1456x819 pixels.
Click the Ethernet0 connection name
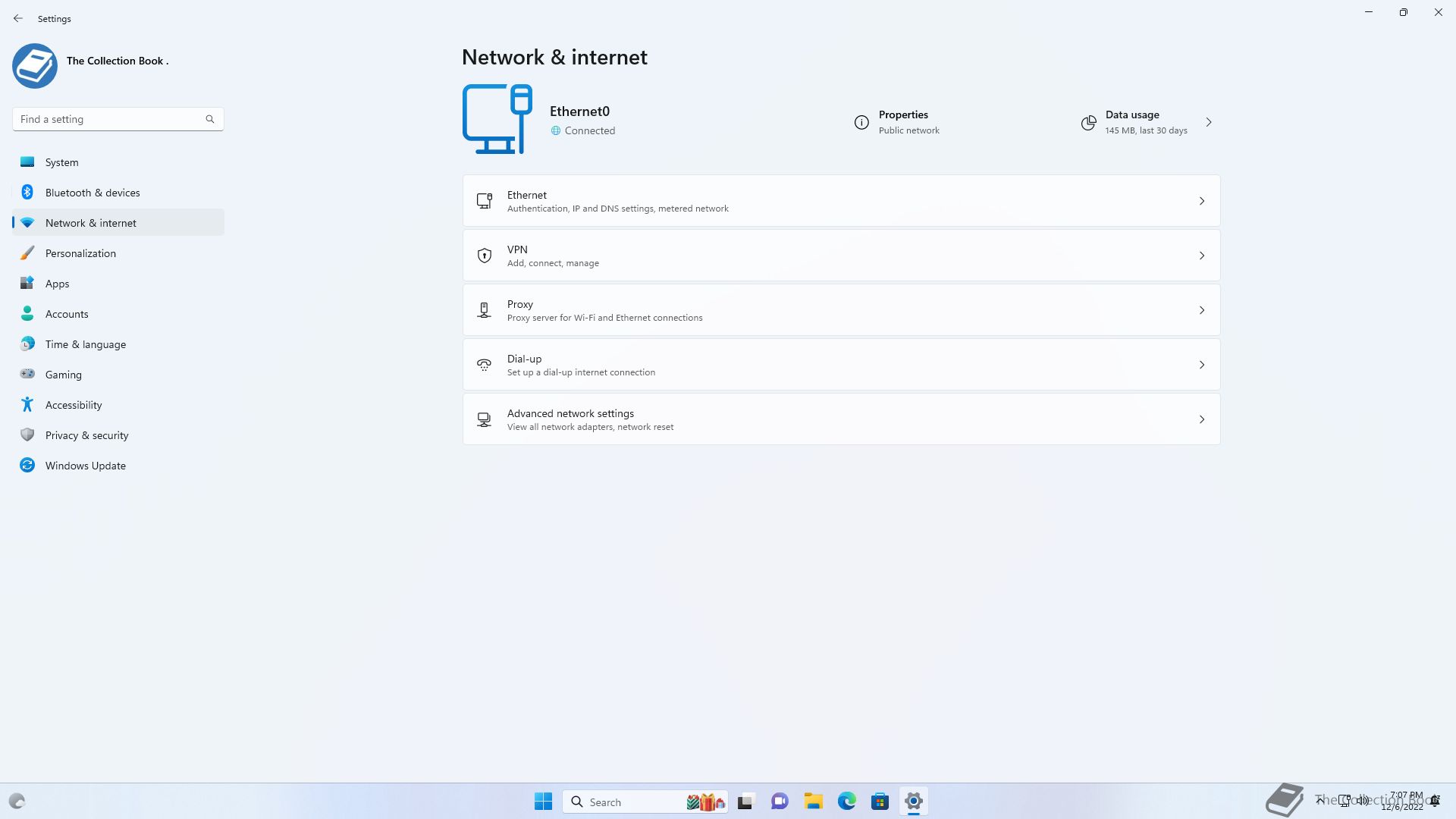(x=579, y=111)
